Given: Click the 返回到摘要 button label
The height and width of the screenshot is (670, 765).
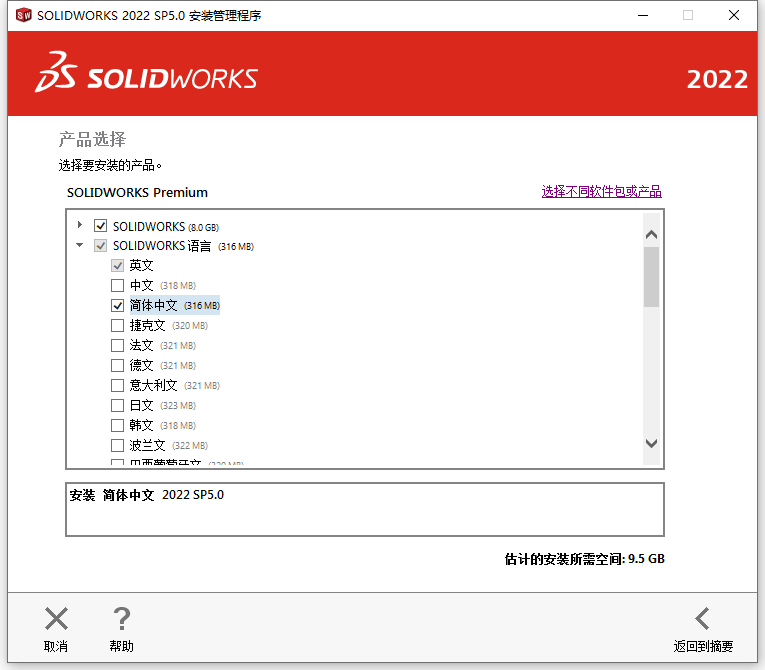Looking at the screenshot, I should coord(703,646).
